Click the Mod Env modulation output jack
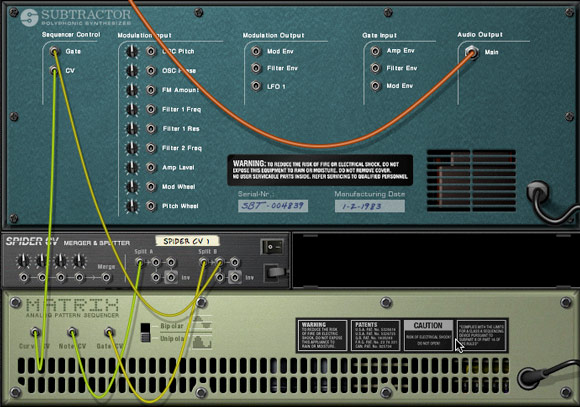The height and width of the screenshot is (407, 580). 256,51
